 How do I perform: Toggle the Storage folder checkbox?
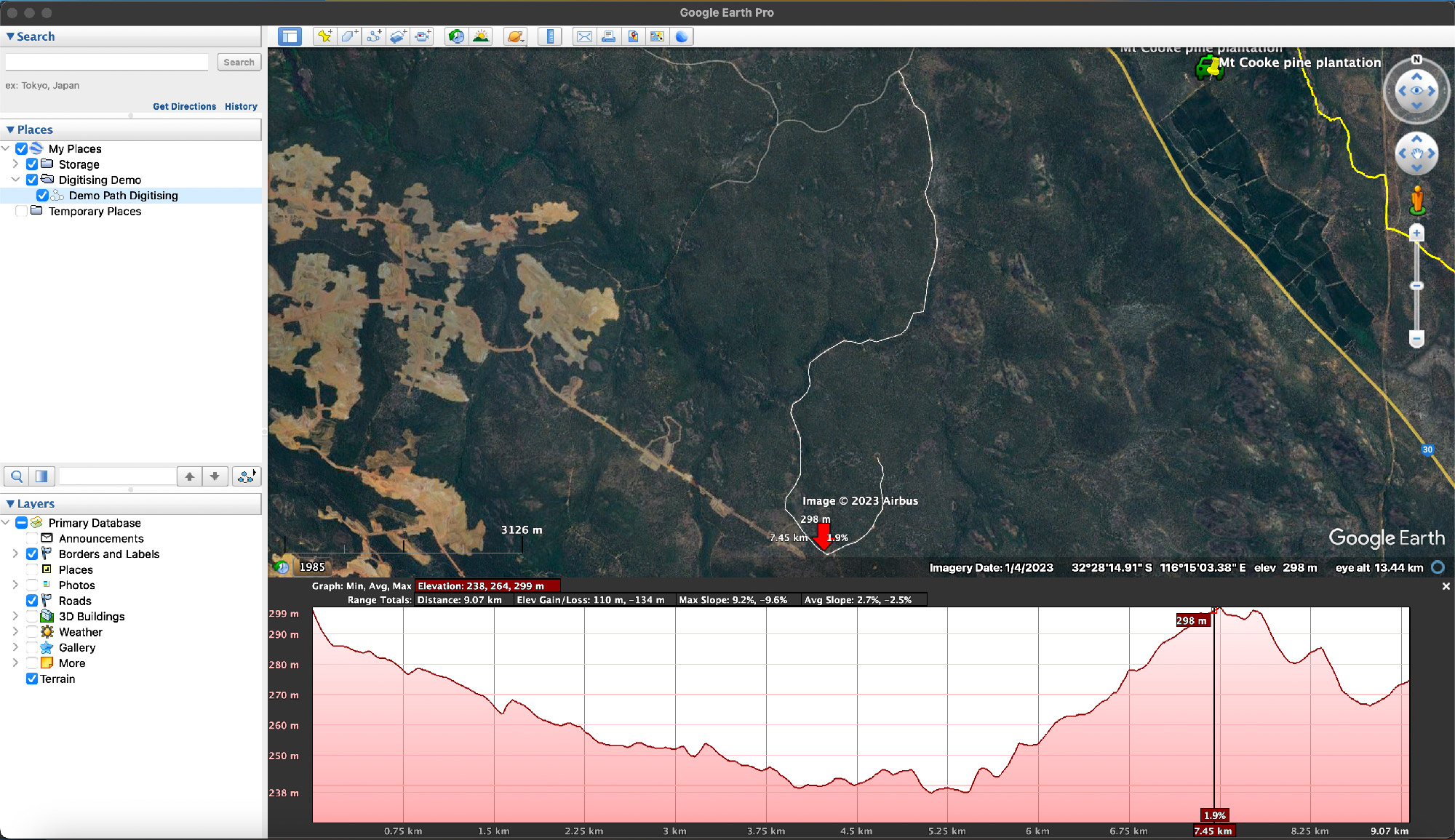32,164
